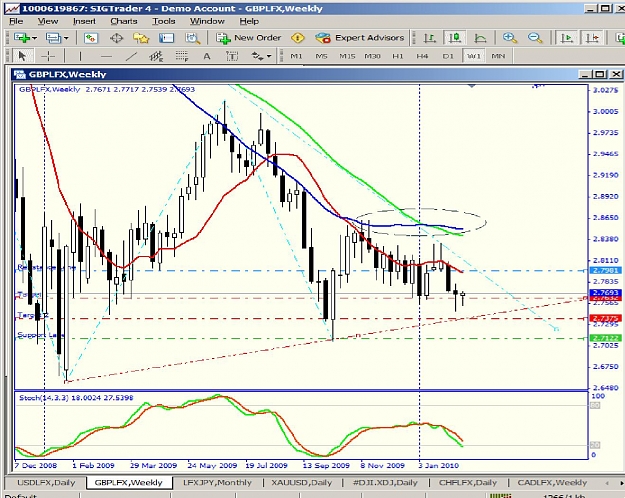Open the Charts menu
Viewport: 625px width, 498px height.
point(124,21)
